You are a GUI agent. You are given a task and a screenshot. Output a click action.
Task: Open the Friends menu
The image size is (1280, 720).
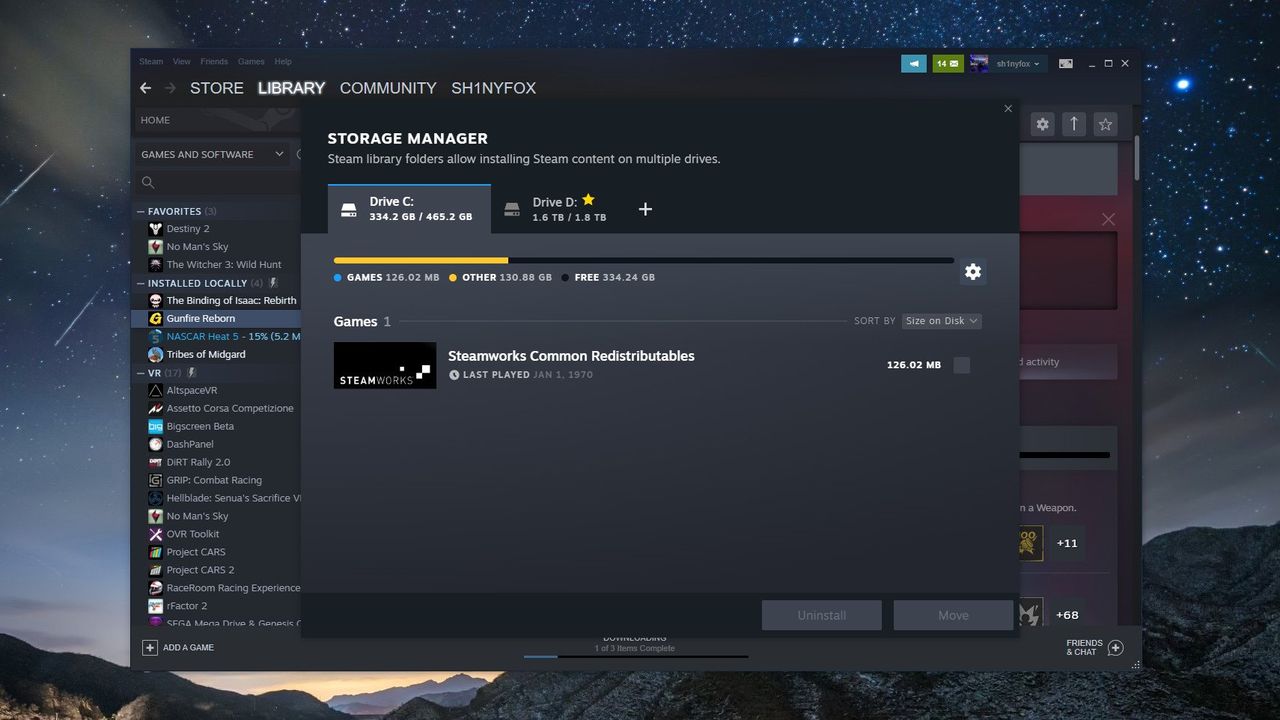pos(214,62)
